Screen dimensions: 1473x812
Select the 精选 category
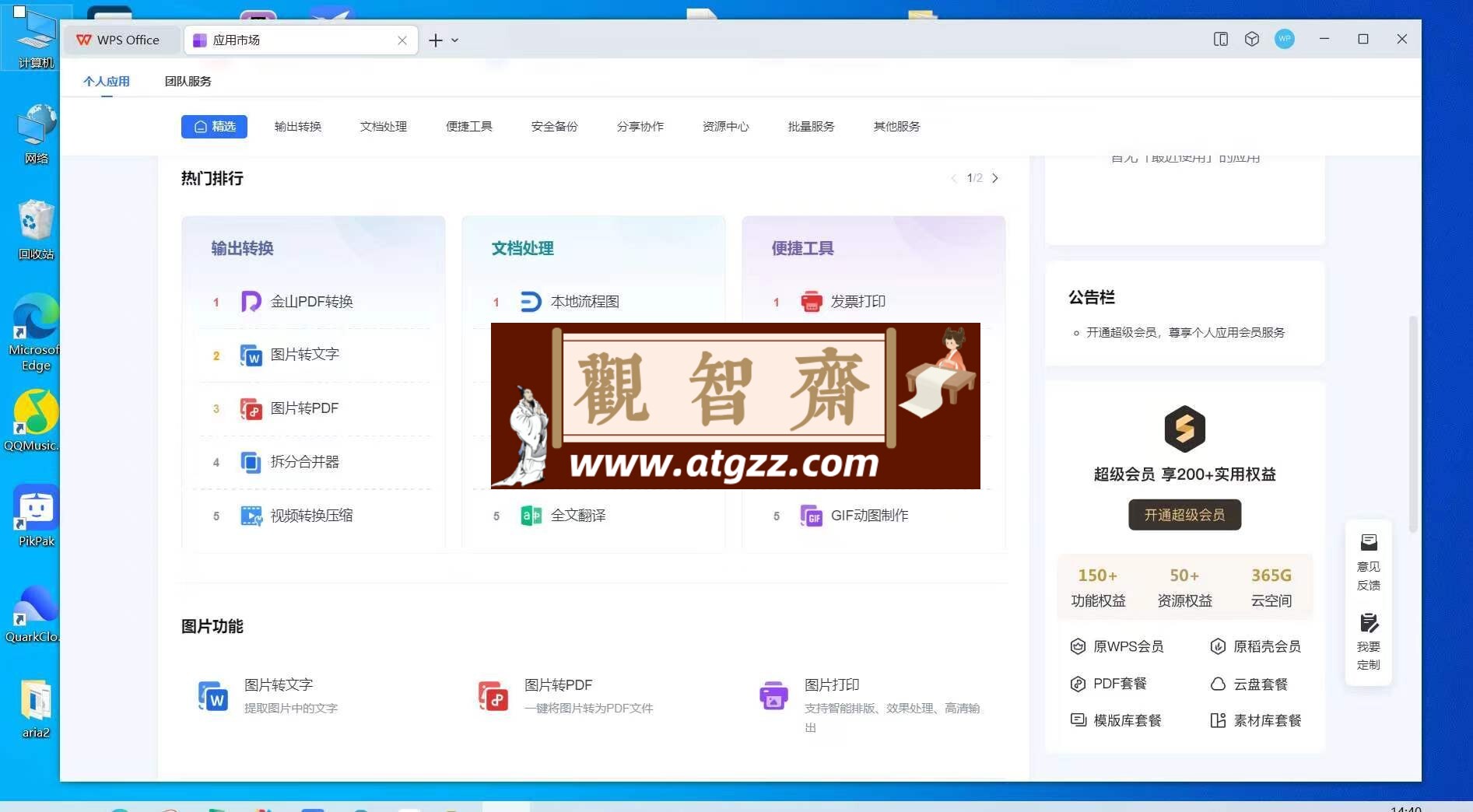click(x=214, y=127)
